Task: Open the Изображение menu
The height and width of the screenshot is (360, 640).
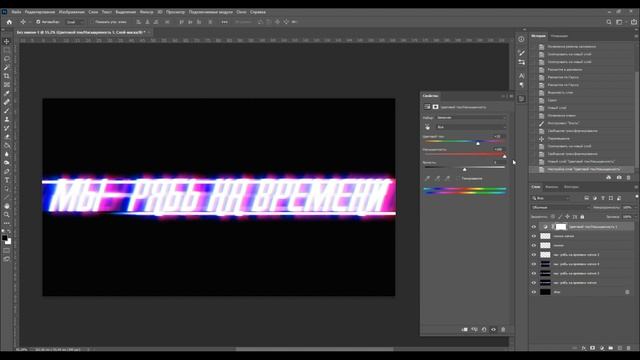Action: [x=72, y=12]
